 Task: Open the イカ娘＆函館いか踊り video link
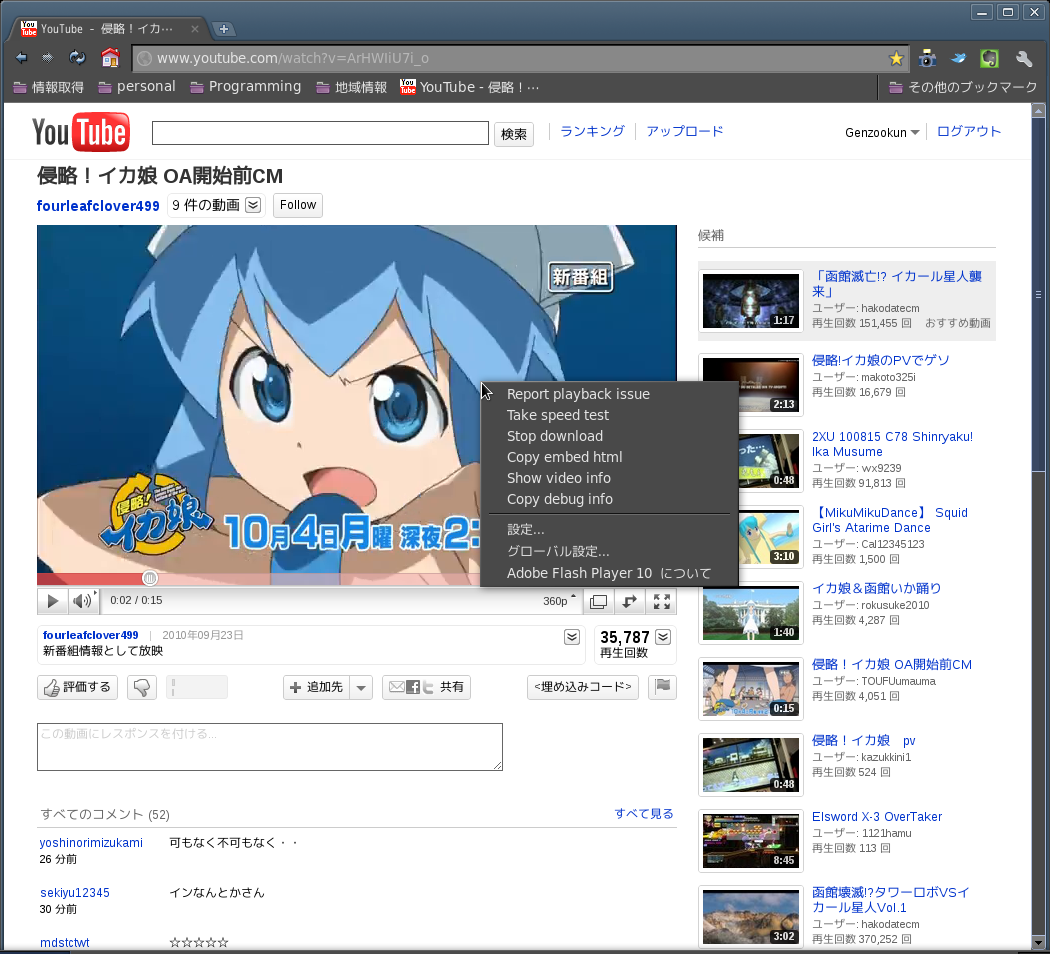(x=877, y=588)
